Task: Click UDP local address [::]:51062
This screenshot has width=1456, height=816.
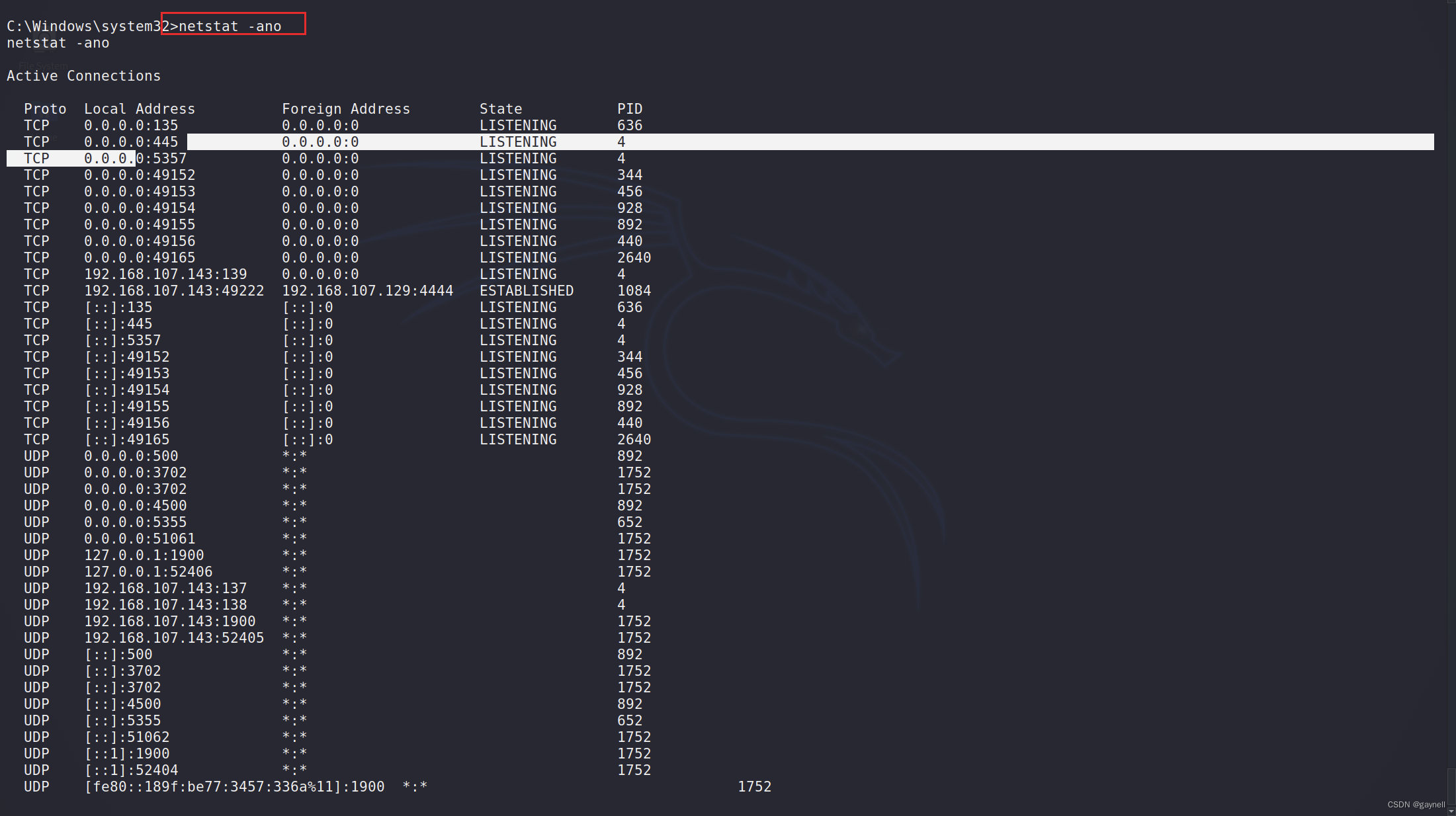Action: (x=127, y=737)
